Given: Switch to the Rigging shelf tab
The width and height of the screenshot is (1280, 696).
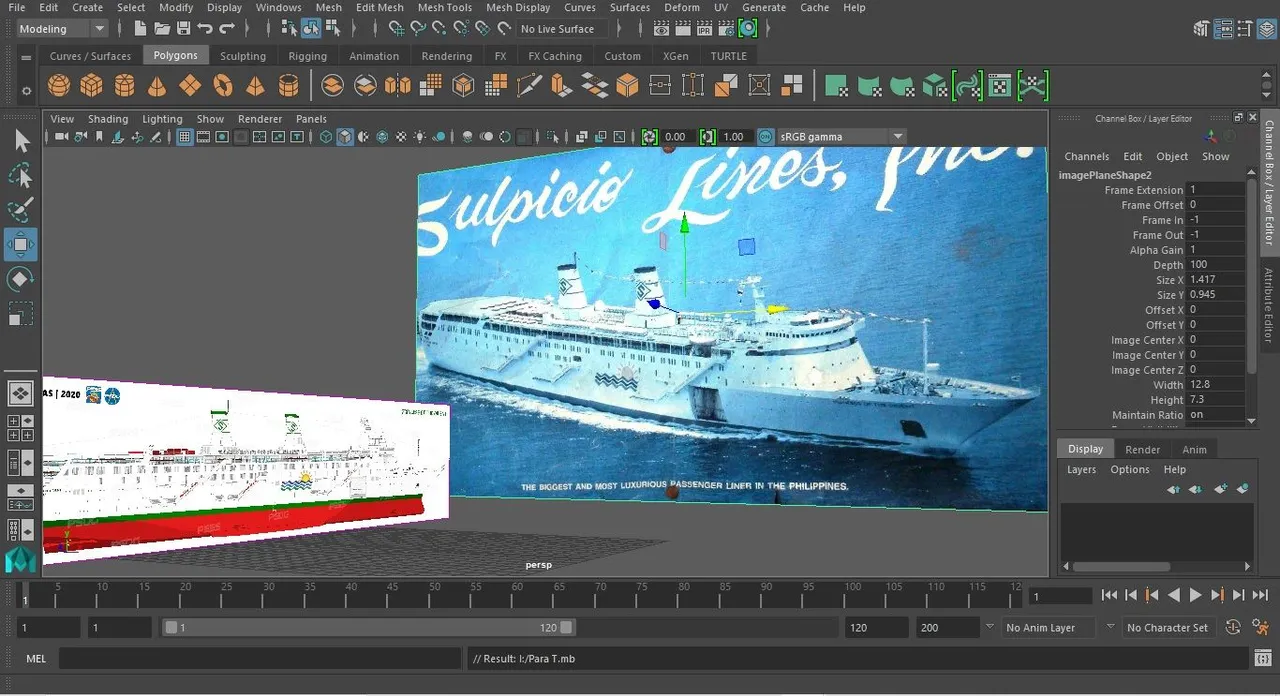Looking at the screenshot, I should tap(308, 56).
